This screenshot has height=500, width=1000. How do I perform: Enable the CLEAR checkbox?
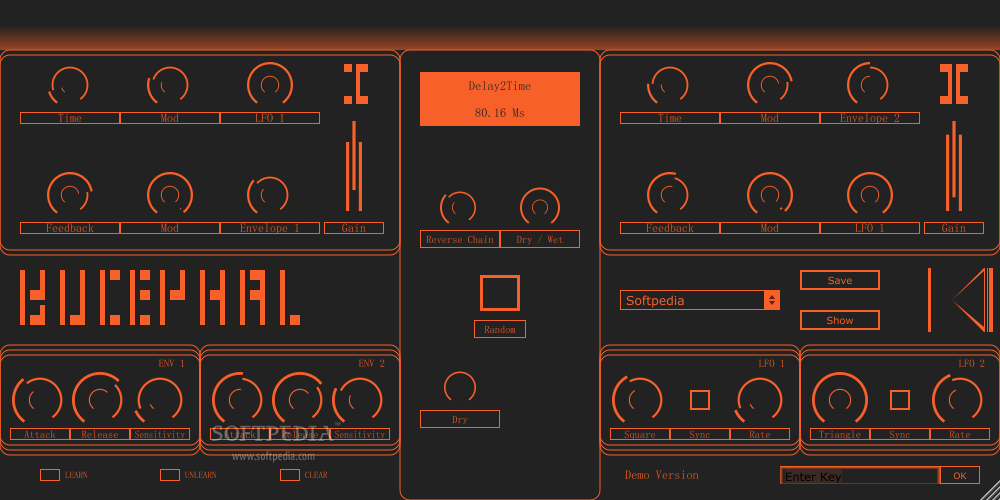290,474
